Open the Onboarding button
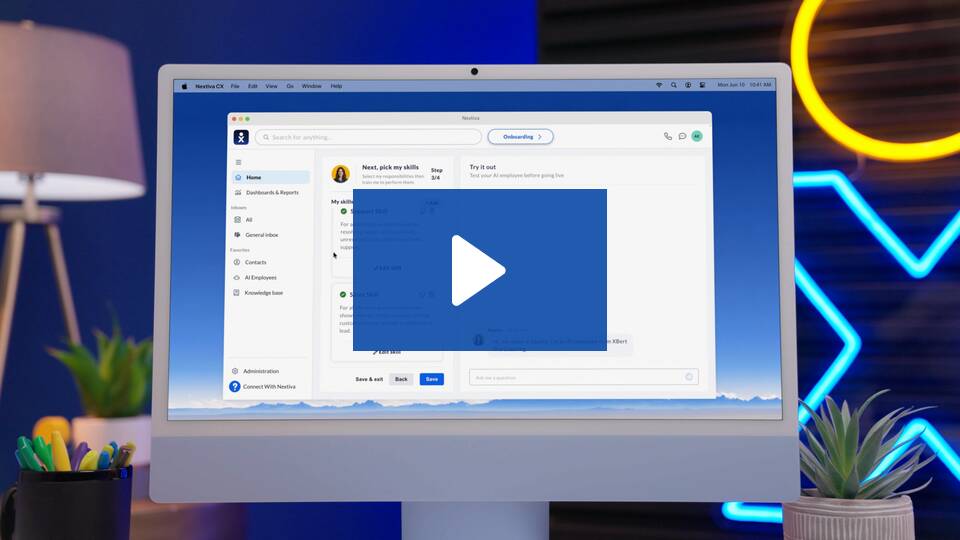Screen dimensions: 960x540 coord(520,137)
